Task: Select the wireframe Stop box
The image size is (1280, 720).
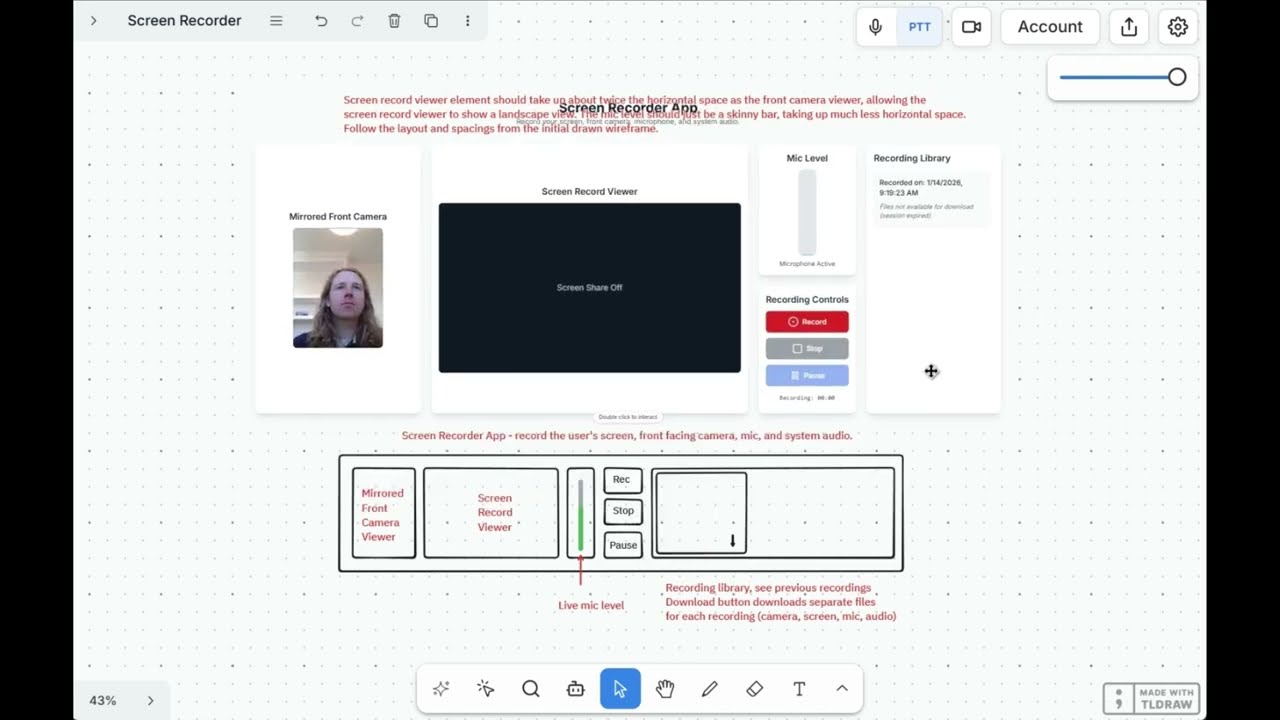Action: coord(623,511)
